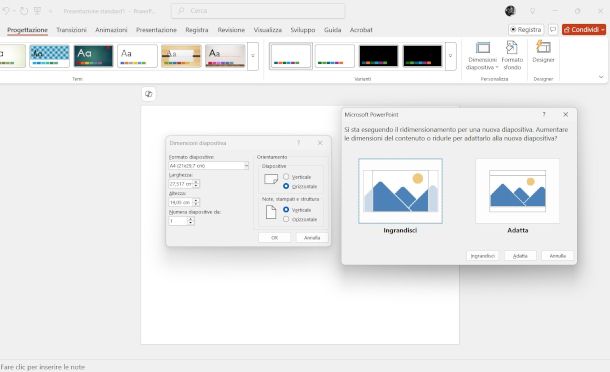Click the Registra button near Condividi
Screen dimensions: 610x372
pos(526,30)
